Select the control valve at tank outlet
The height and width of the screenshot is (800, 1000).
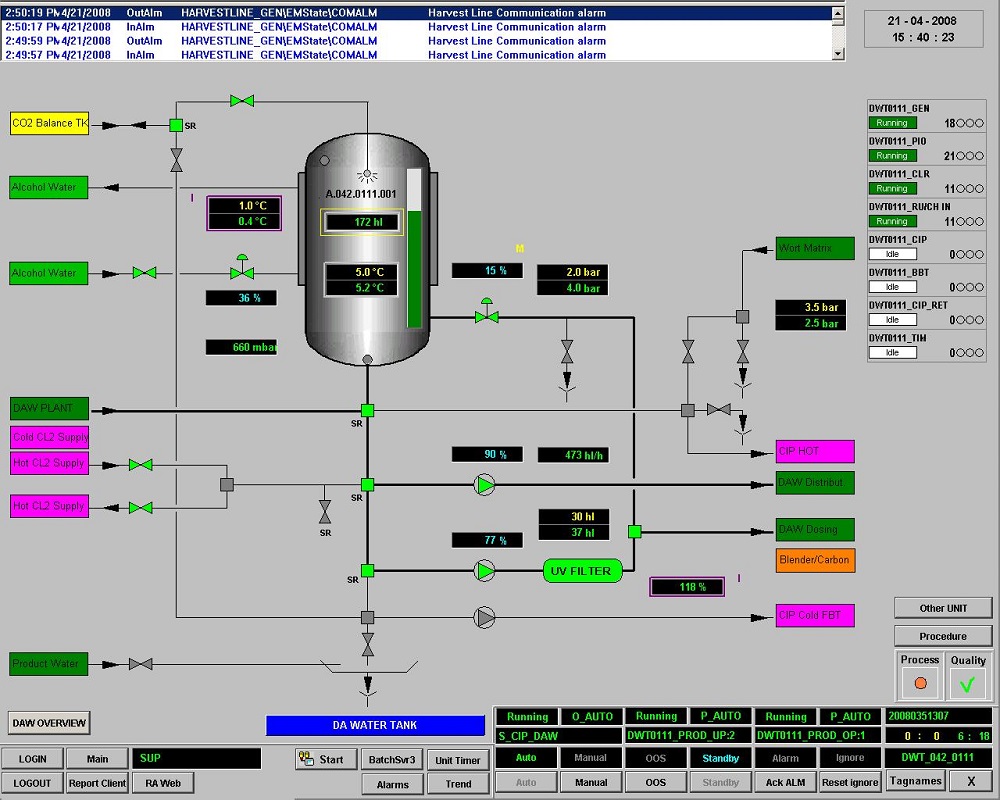tap(487, 316)
